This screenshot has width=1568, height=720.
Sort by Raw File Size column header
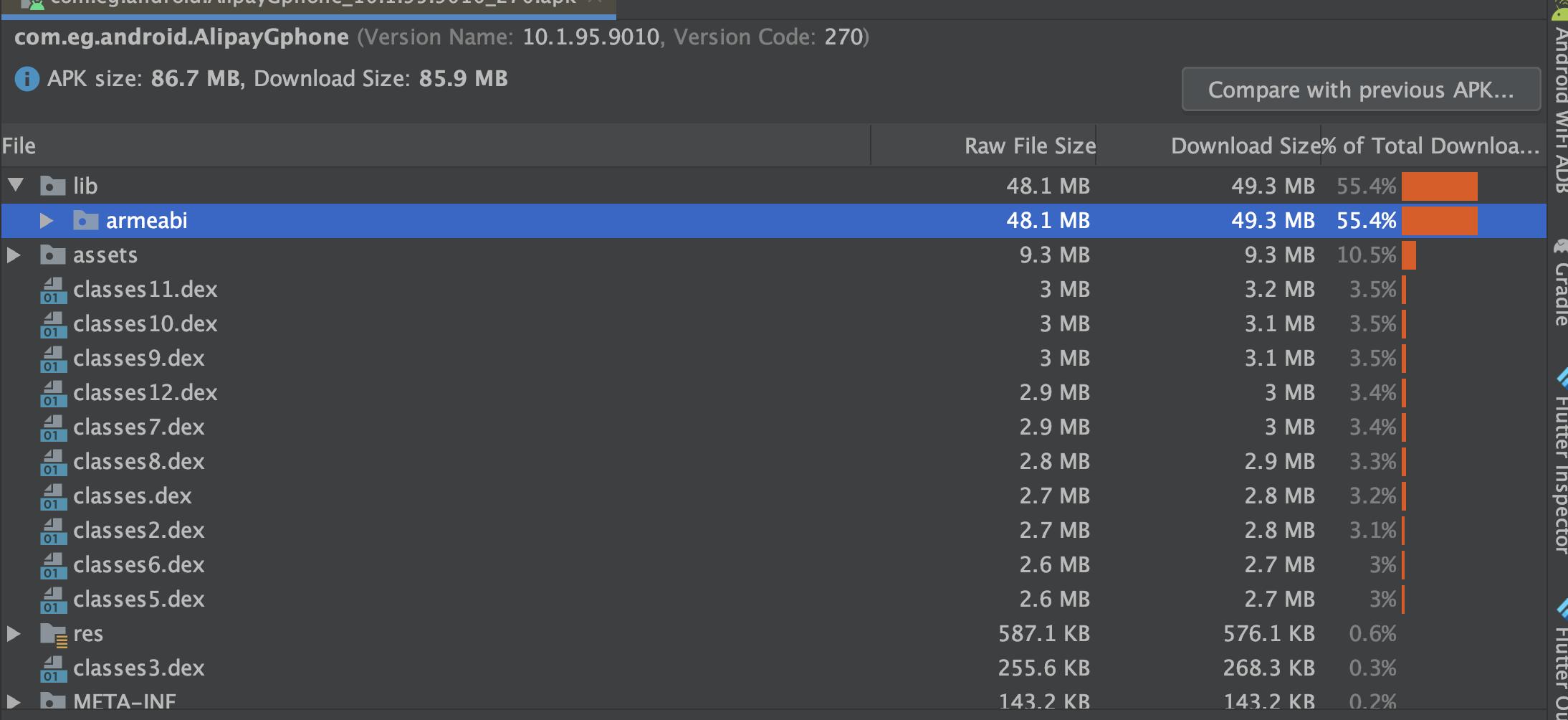(1029, 146)
